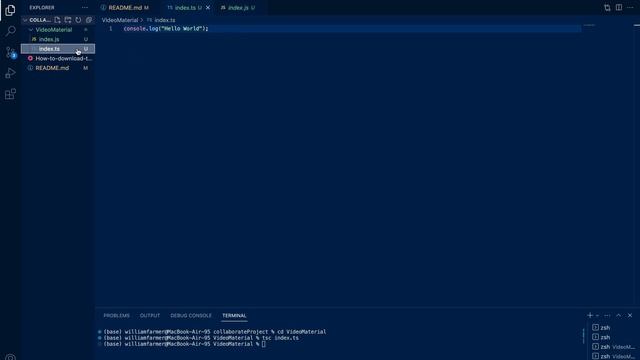Viewport: 640px width, 360px height.
Task: Switch to the PROBLEMS panel tab
Action: [x=116, y=316]
